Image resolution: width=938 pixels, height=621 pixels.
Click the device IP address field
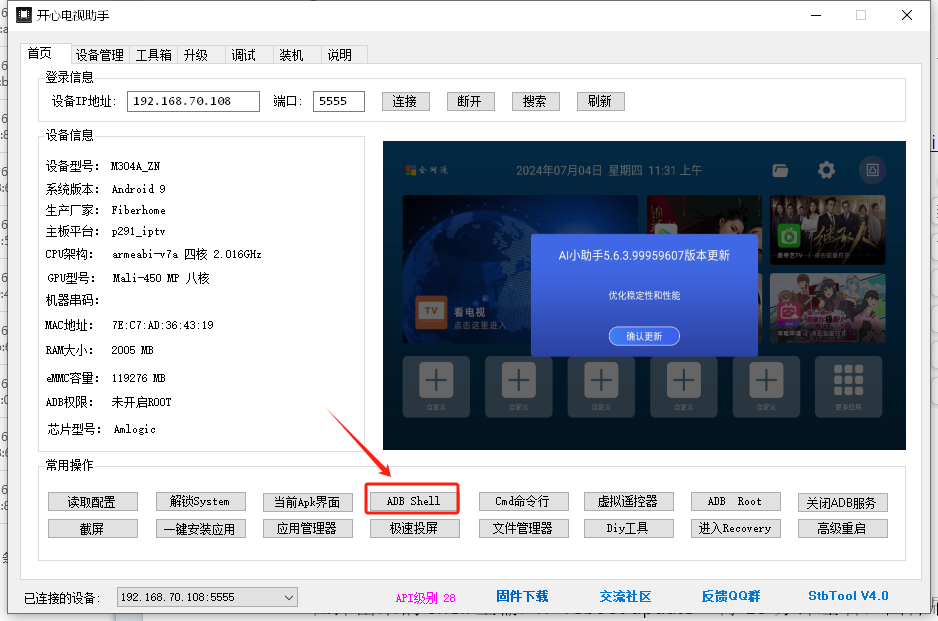click(193, 101)
